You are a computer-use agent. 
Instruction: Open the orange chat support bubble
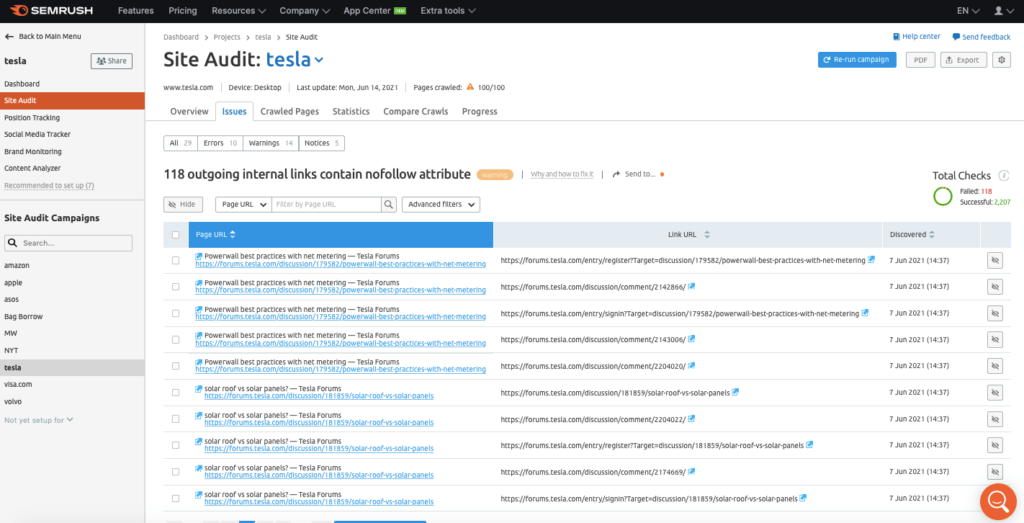[x=997, y=501]
